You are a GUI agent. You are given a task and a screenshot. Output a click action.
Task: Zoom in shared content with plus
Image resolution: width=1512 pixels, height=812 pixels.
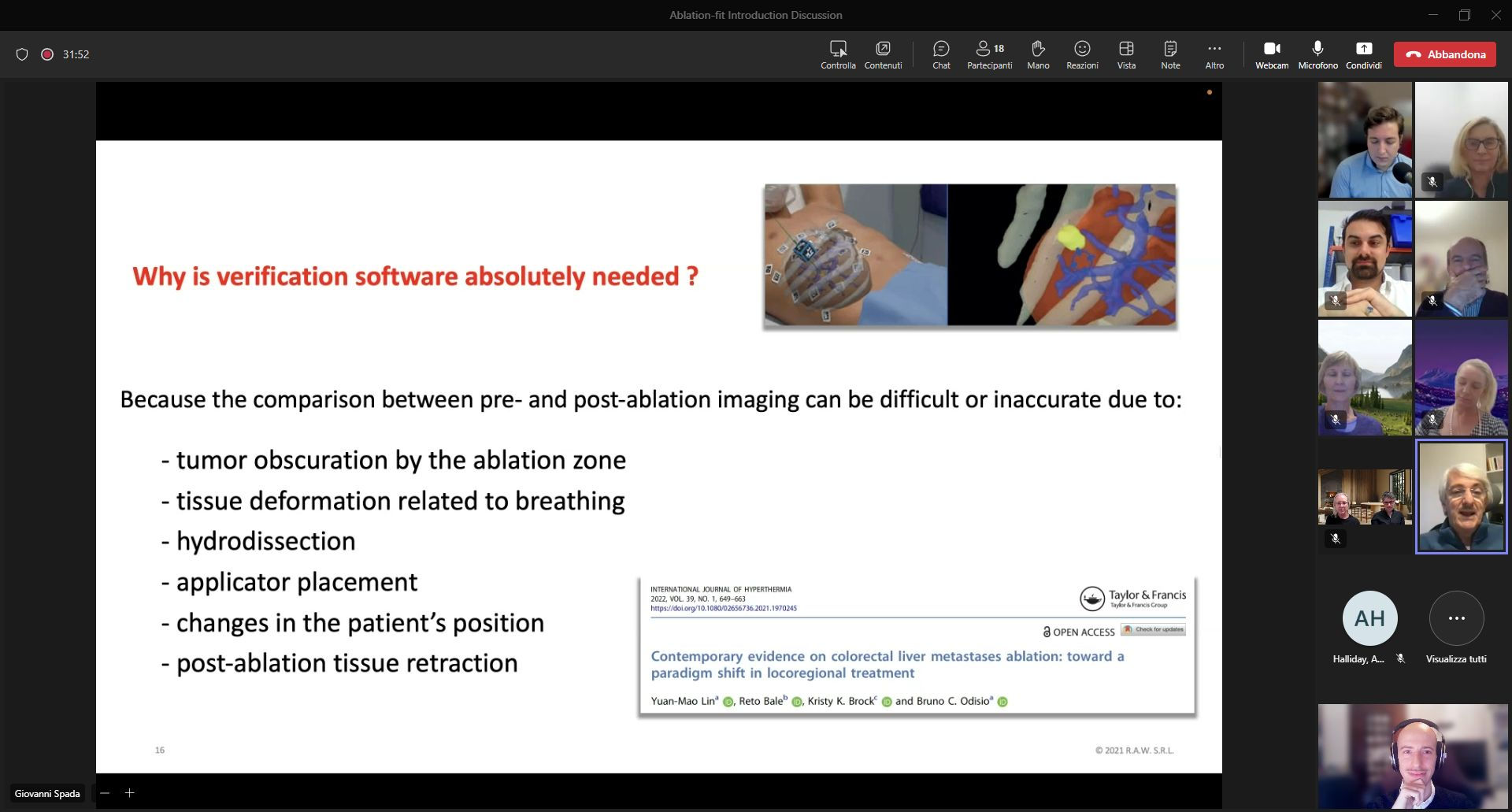pyautogui.click(x=130, y=793)
